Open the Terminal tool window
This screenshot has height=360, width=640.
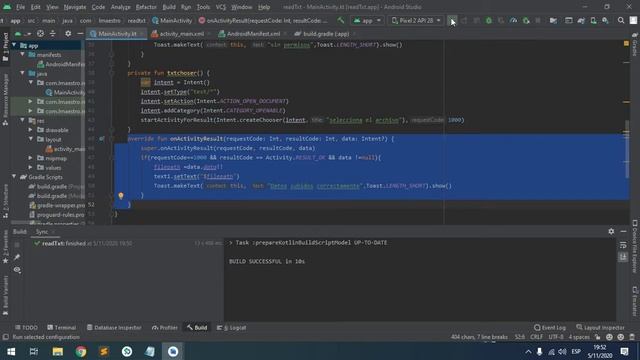point(62,327)
